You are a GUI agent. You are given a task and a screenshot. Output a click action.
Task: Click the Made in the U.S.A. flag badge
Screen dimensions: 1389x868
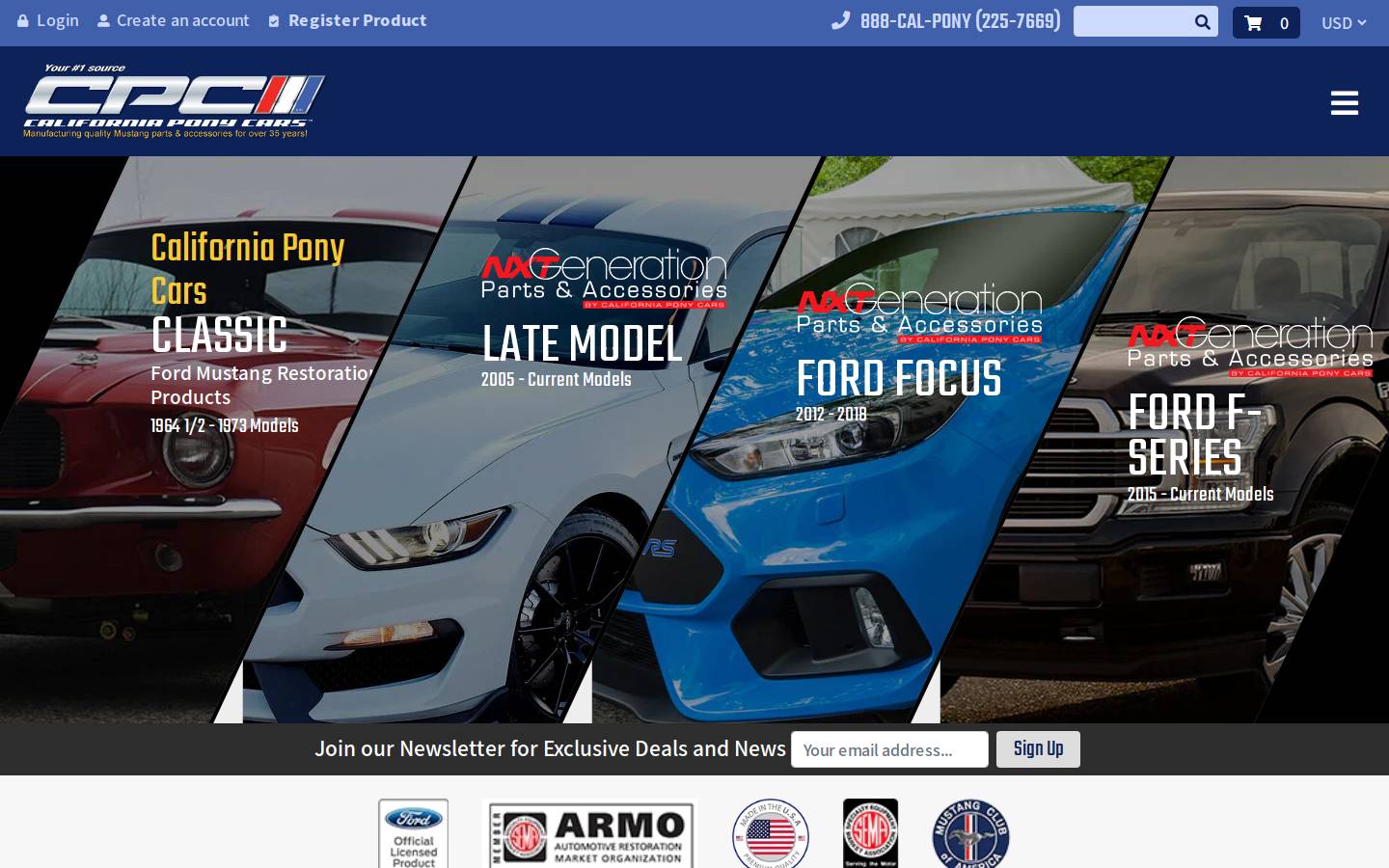coord(771,834)
